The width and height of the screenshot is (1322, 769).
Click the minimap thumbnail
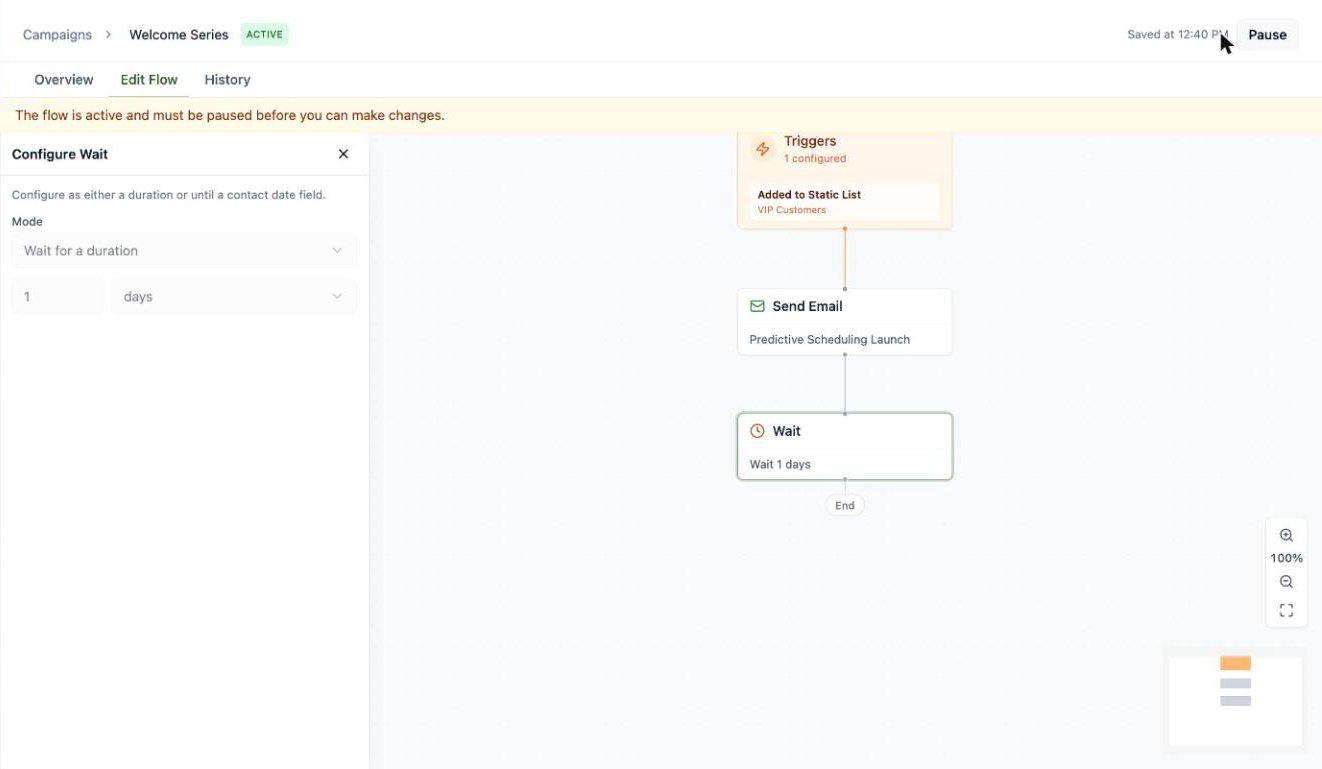[x=1235, y=699]
